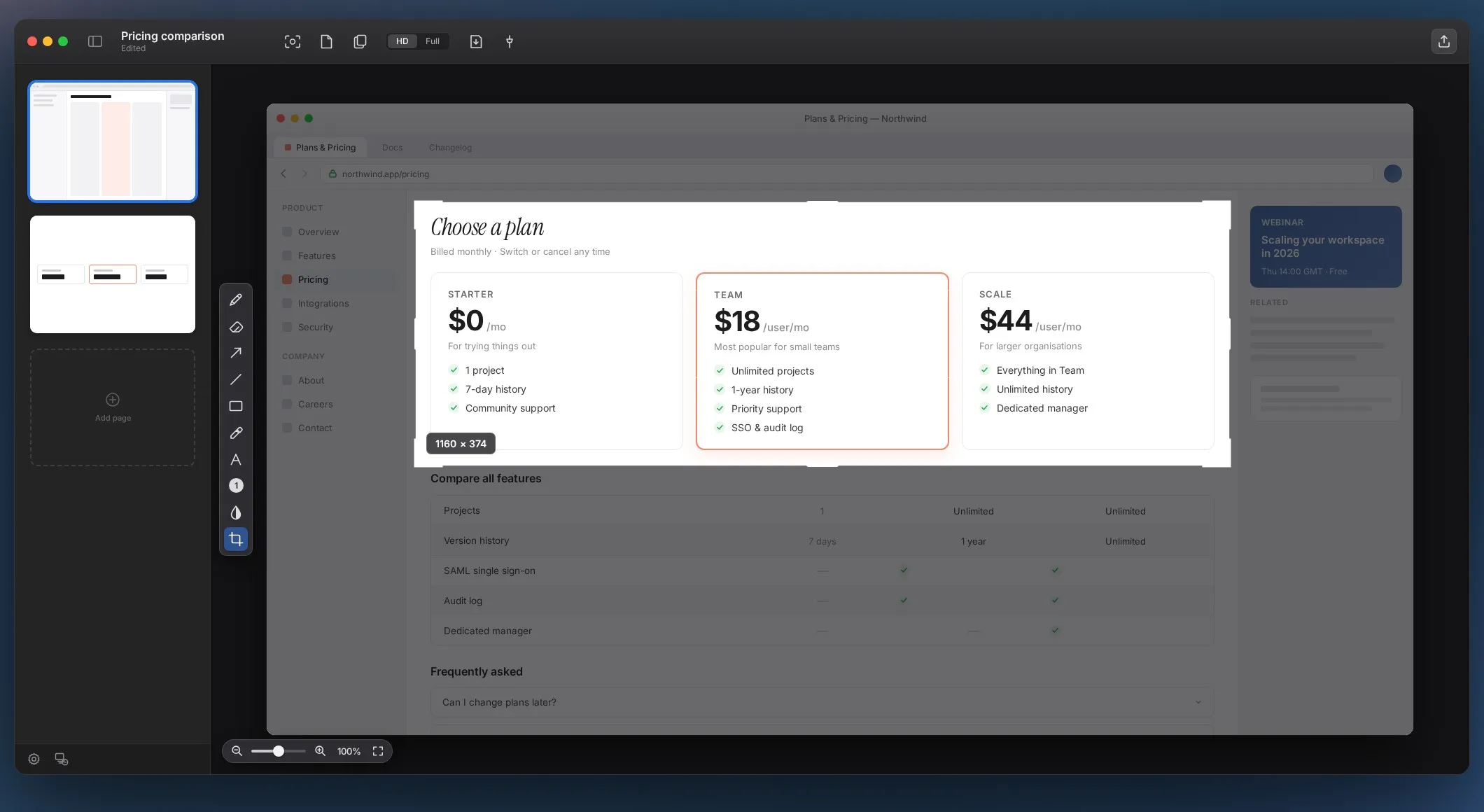Image resolution: width=1484 pixels, height=812 pixels.
Task: Click the display devices icon near settings
Action: (x=62, y=759)
